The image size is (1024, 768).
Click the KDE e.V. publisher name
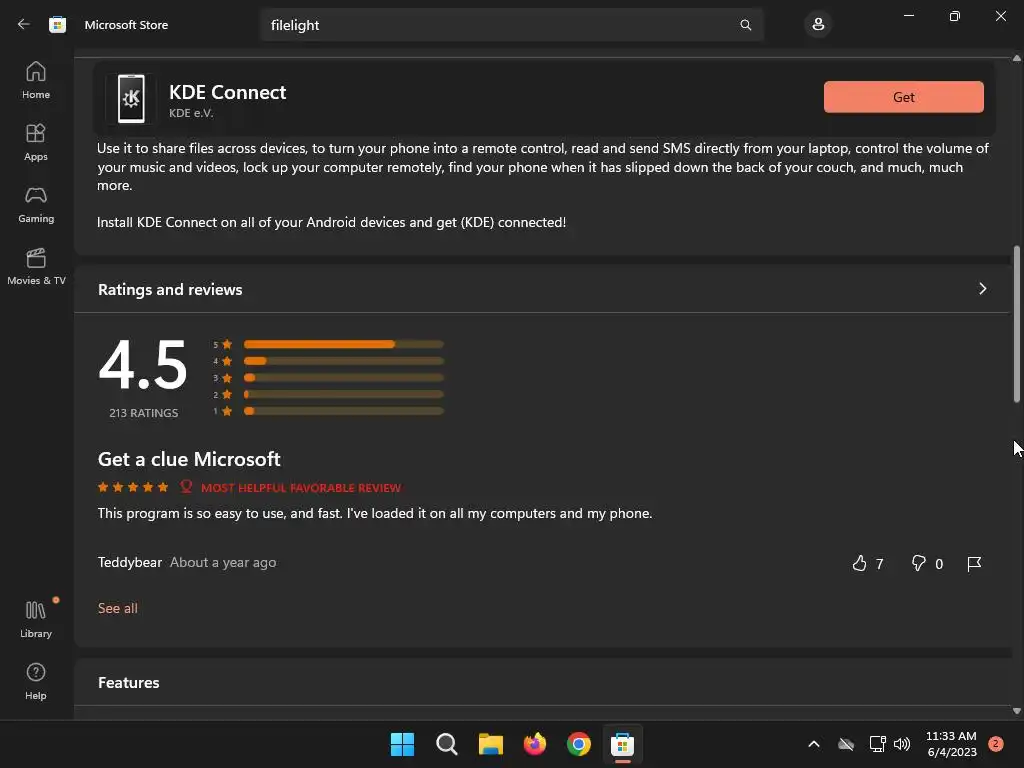[191, 113]
